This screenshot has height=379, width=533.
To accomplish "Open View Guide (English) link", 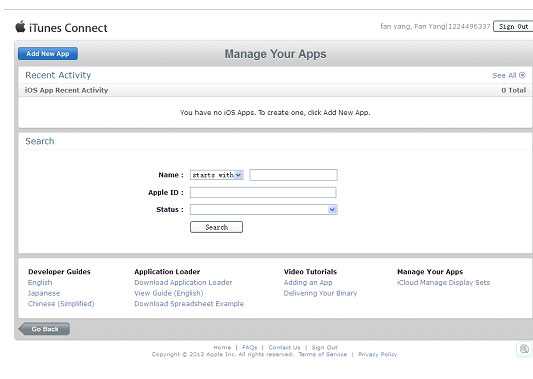I will pyautogui.click(x=169, y=293).
